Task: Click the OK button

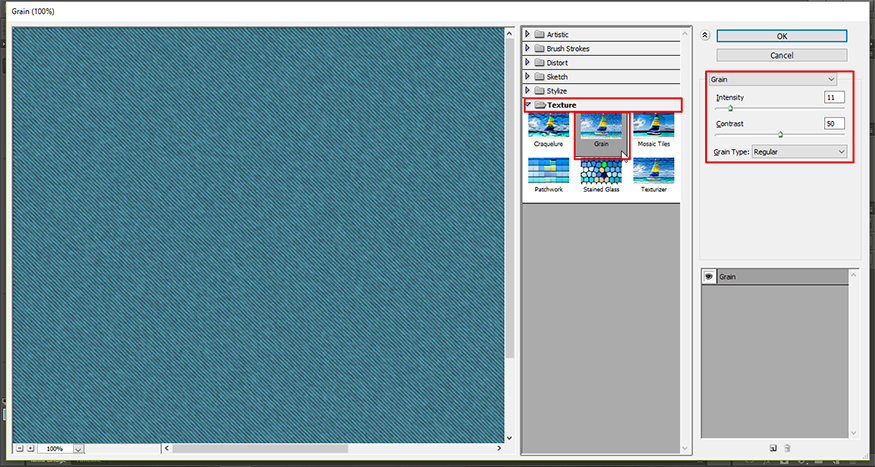Action: (782, 36)
